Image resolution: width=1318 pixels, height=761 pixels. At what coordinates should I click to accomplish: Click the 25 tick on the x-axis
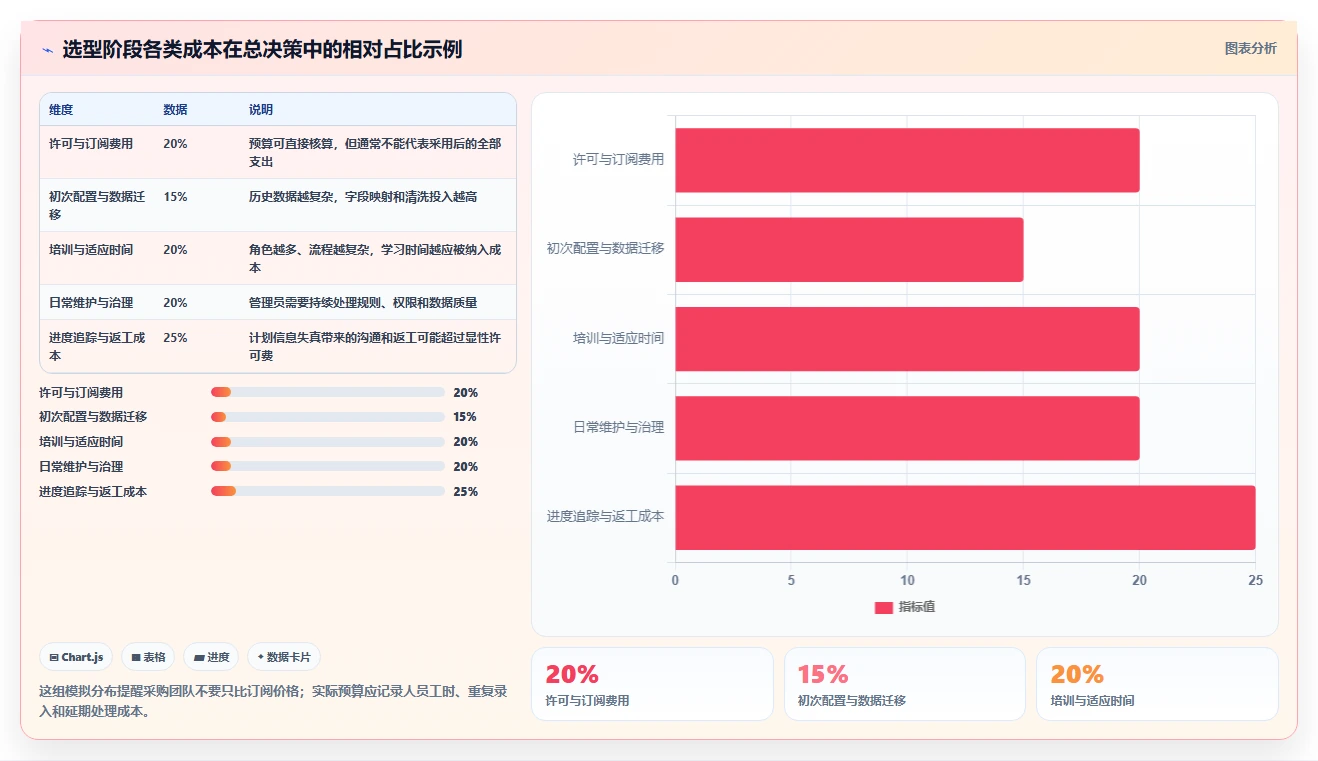pyautogui.click(x=1255, y=580)
